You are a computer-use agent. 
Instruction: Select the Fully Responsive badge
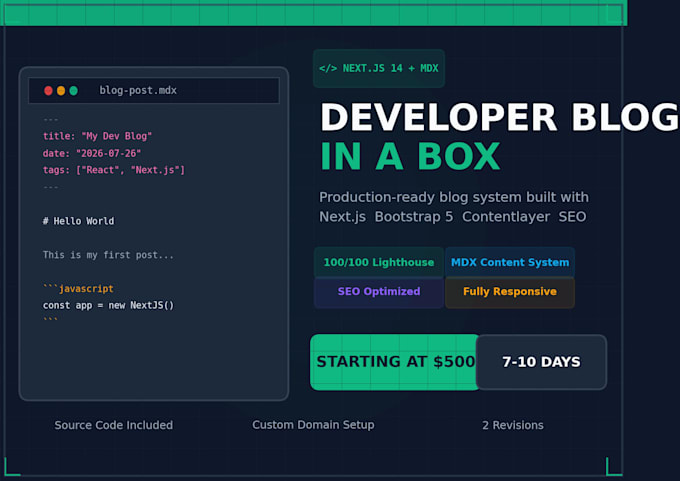point(510,291)
